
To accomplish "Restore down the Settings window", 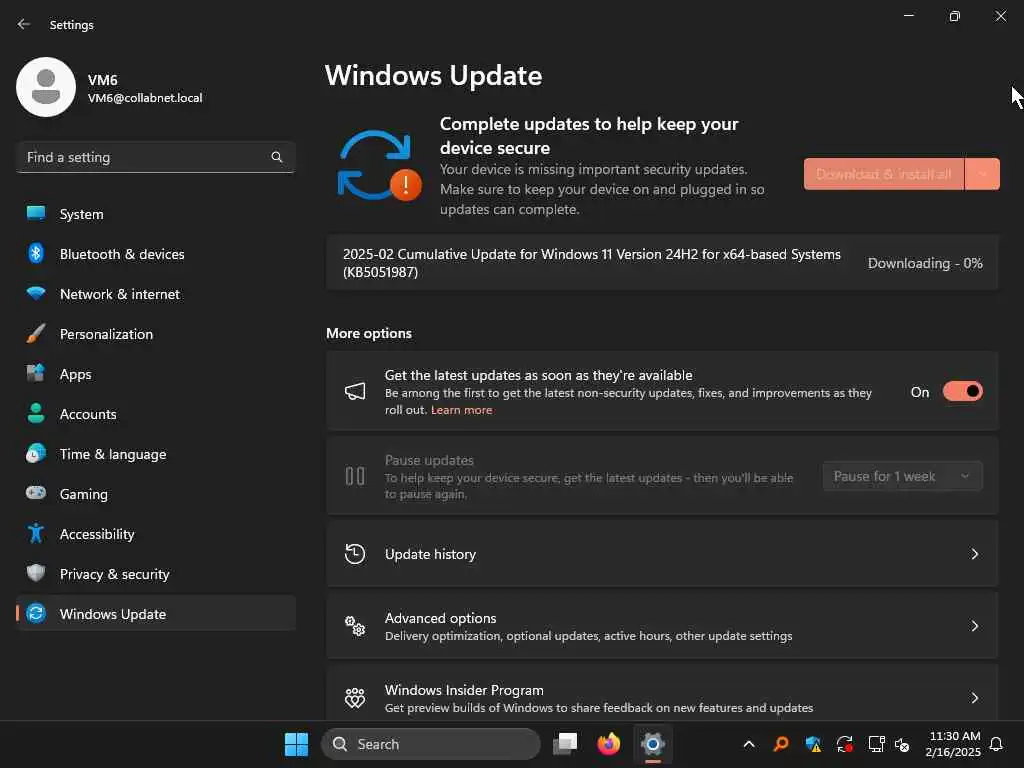I will point(954,16).
